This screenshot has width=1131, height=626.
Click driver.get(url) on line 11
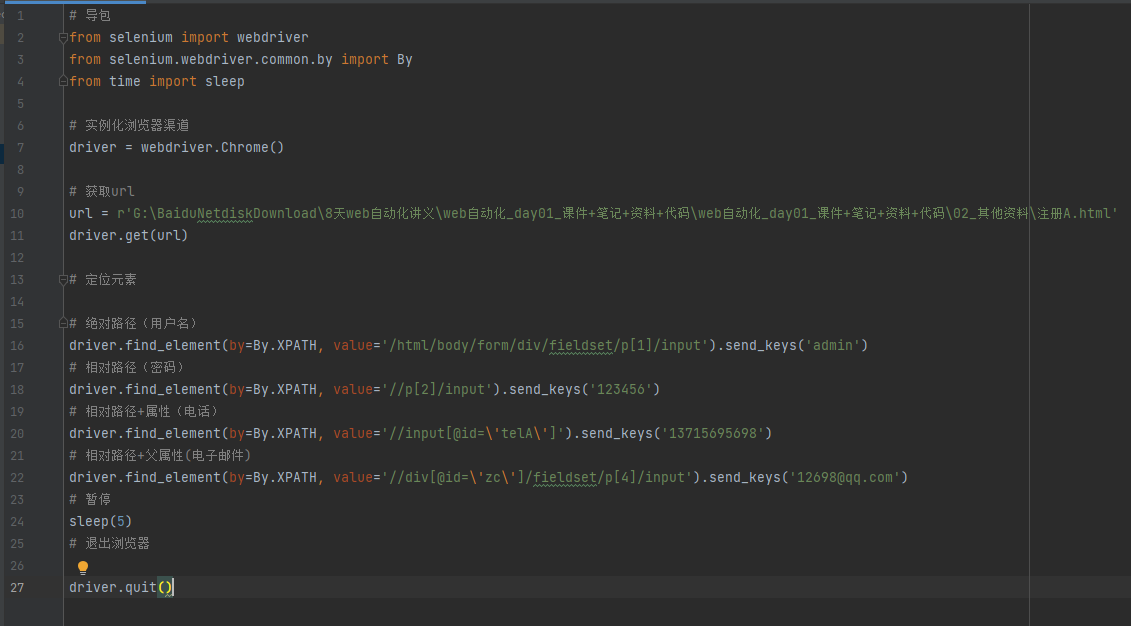[128, 235]
